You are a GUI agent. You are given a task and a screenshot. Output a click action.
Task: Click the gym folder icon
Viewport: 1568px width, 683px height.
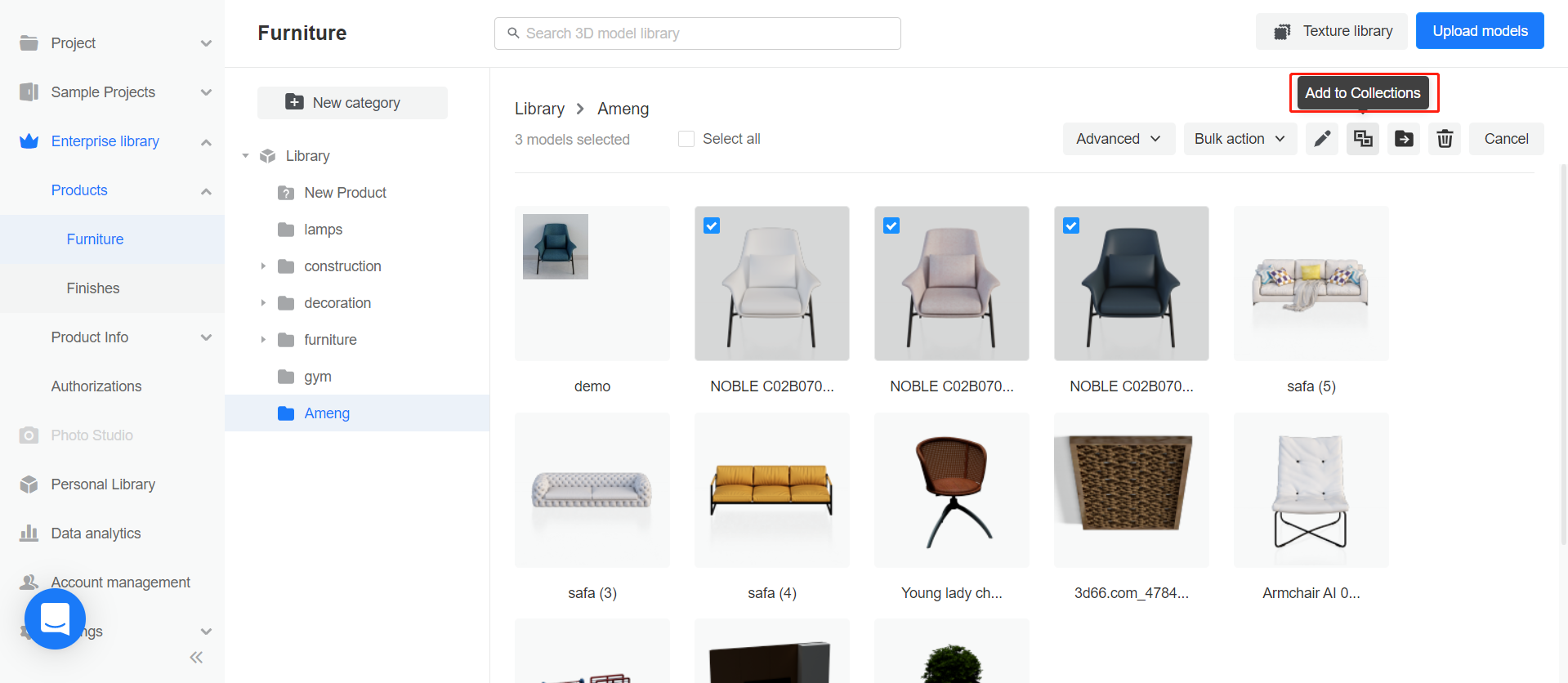[x=286, y=377]
